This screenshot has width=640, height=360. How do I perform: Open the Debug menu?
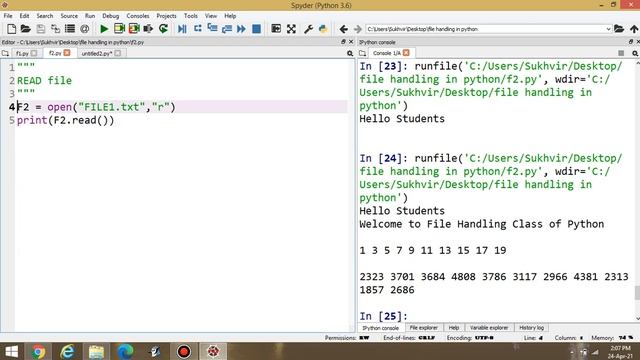111,16
